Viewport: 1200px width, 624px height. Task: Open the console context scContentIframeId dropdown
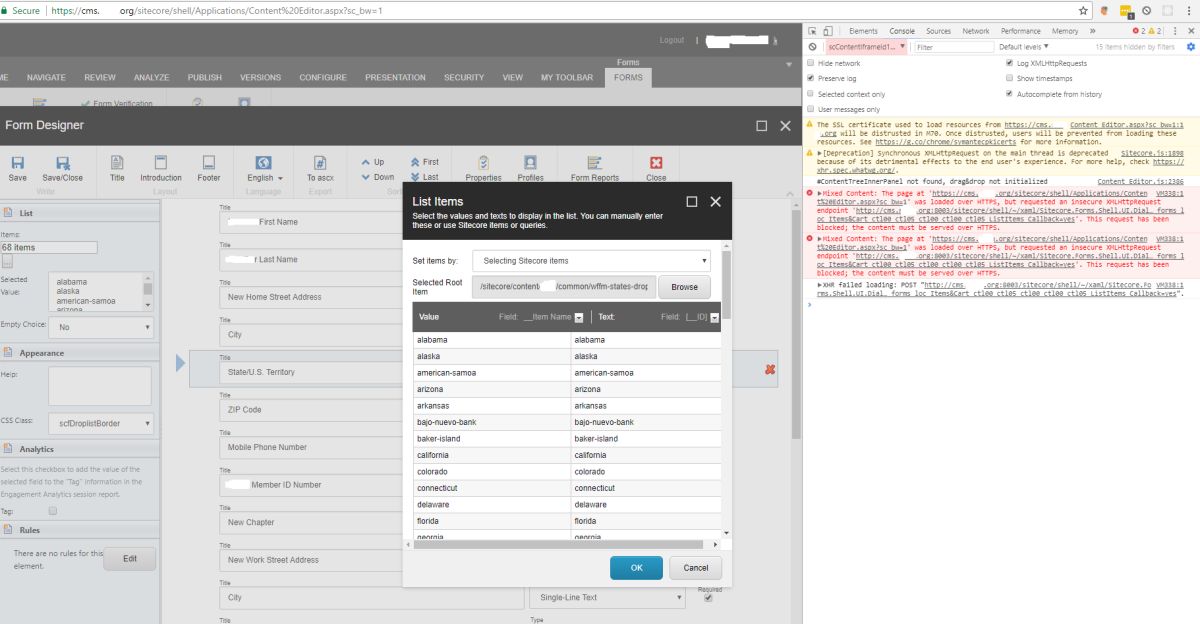pyautogui.click(x=866, y=47)
